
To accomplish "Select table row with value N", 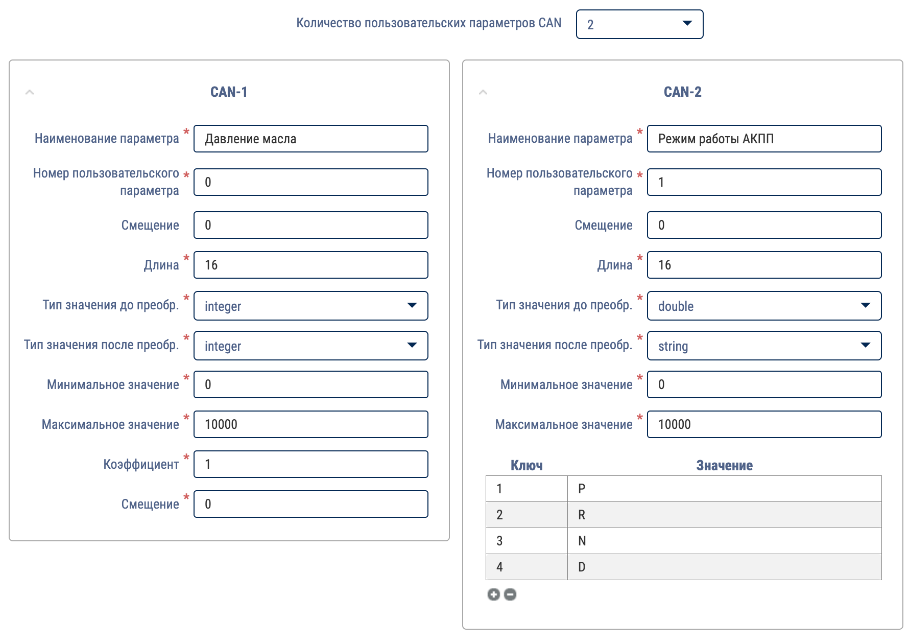I will (684, 541).
